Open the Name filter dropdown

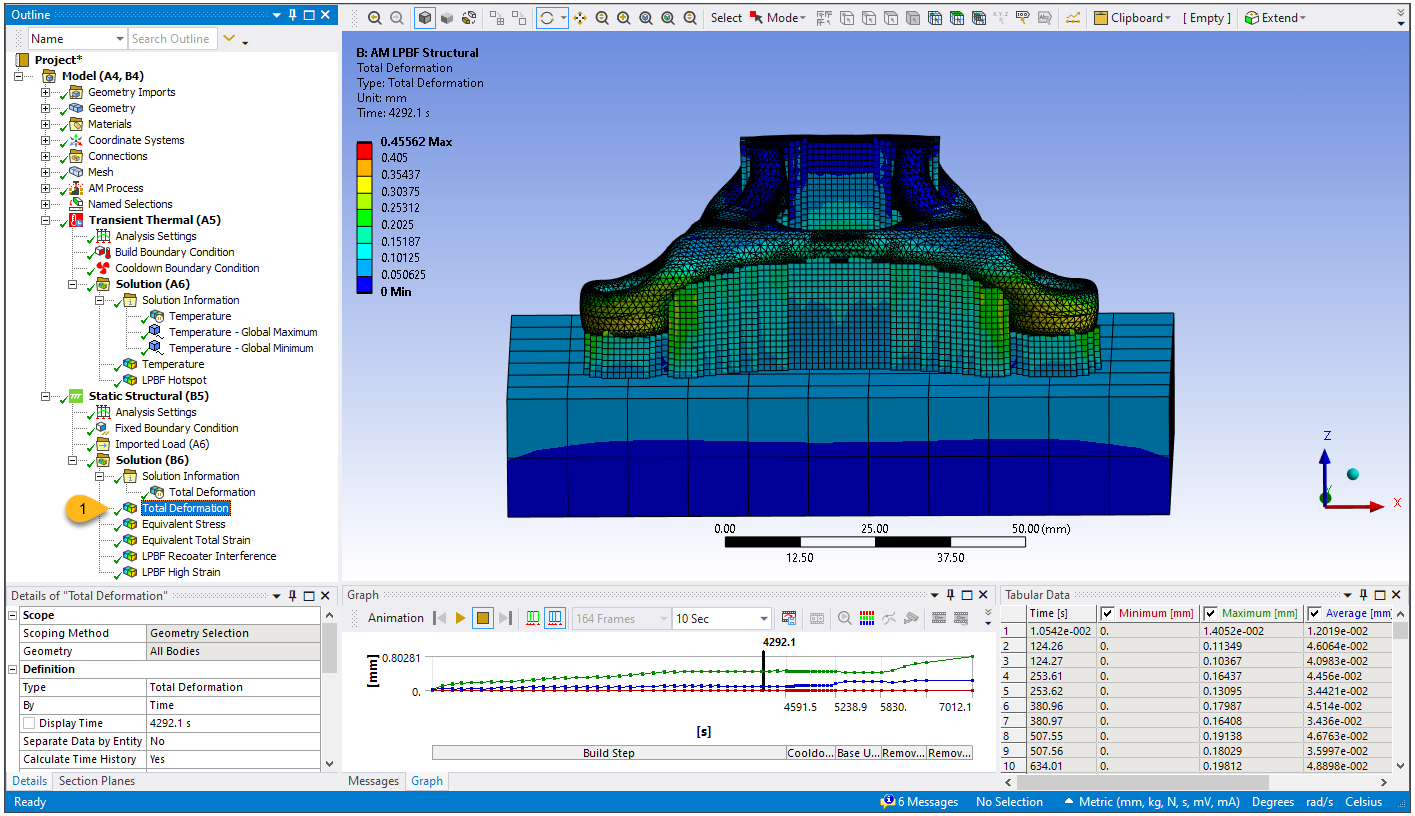point(118,39)
